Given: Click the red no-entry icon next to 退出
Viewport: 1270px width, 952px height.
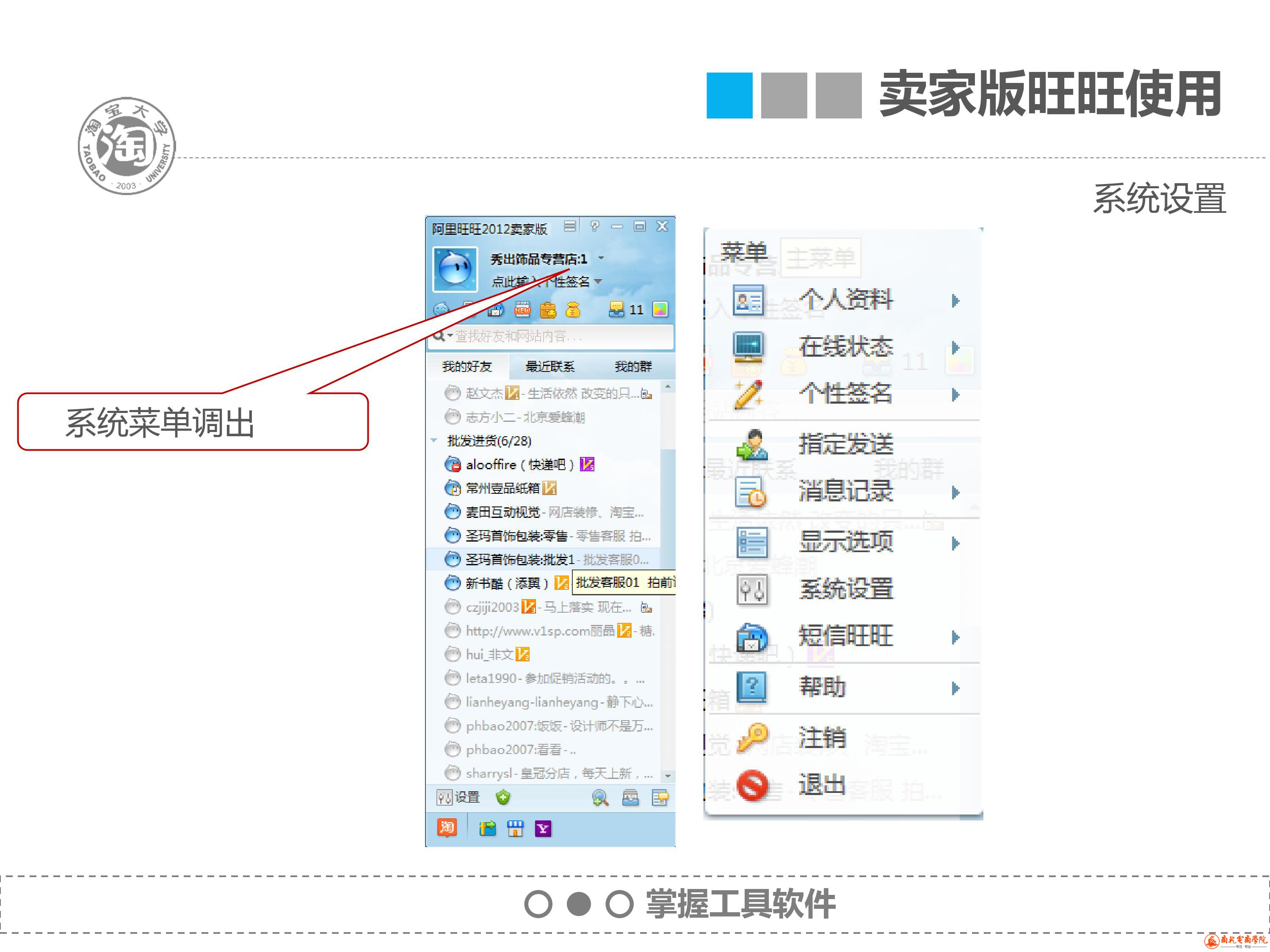Looking at the screenshot, I should [x=752, y=785].
